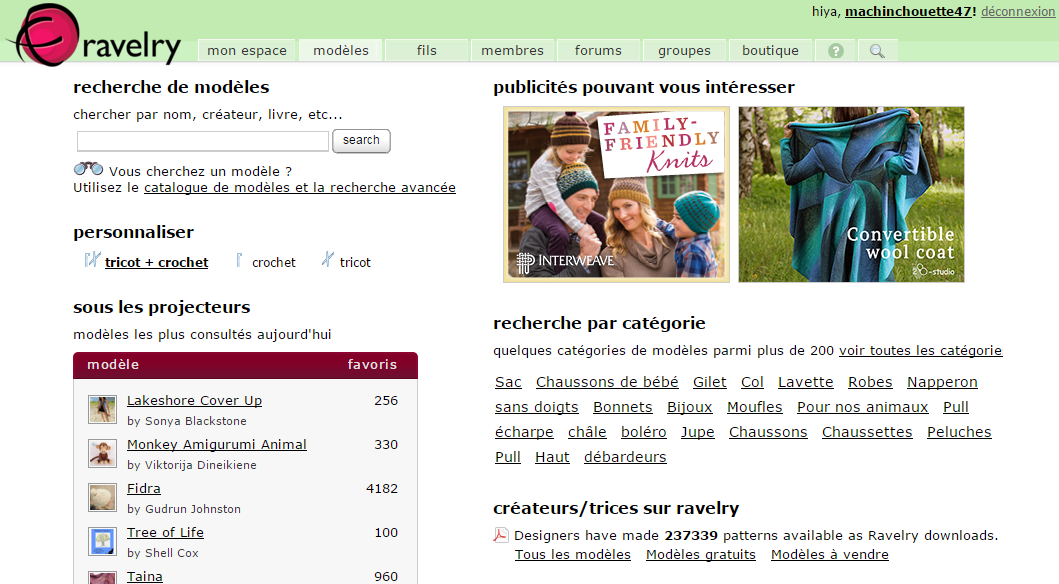This screenshot has height=584, width=1059.
Task: Open the Tous les modèles link
Action: pos(573,555)
